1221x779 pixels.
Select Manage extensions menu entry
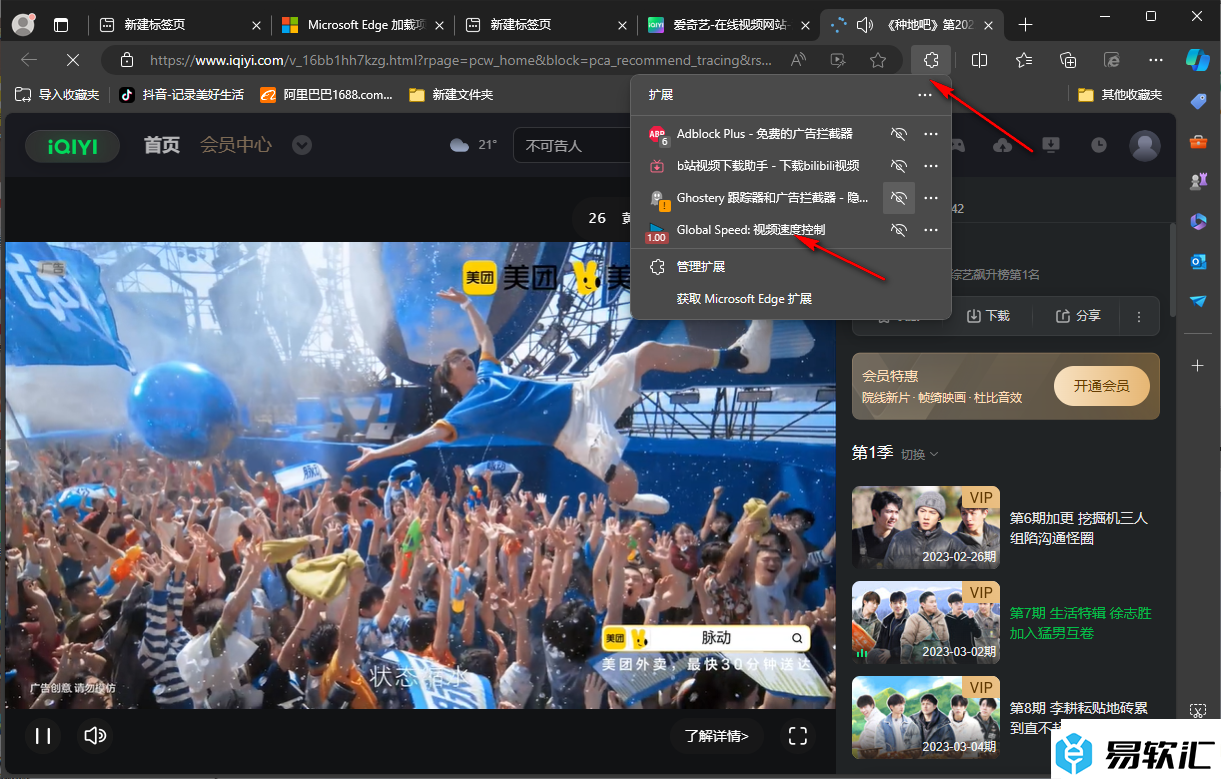[700, 267]
